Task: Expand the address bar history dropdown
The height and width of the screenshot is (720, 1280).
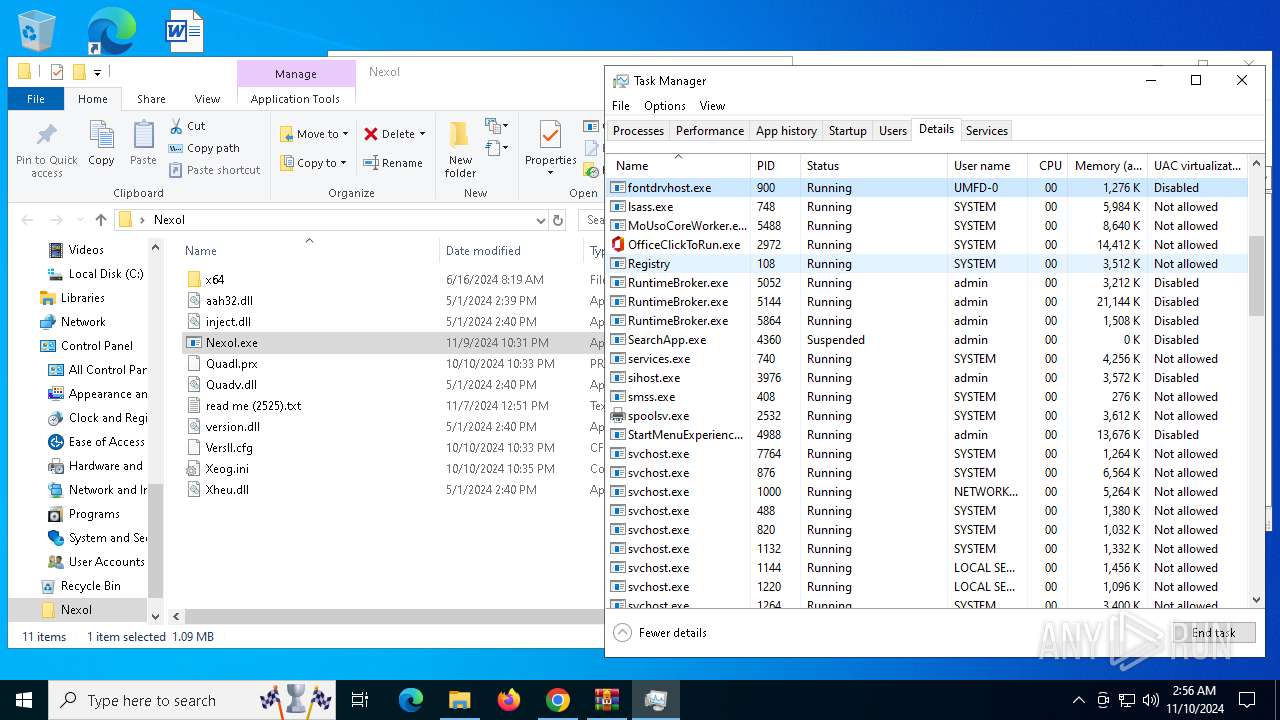Action: [541, 220]
